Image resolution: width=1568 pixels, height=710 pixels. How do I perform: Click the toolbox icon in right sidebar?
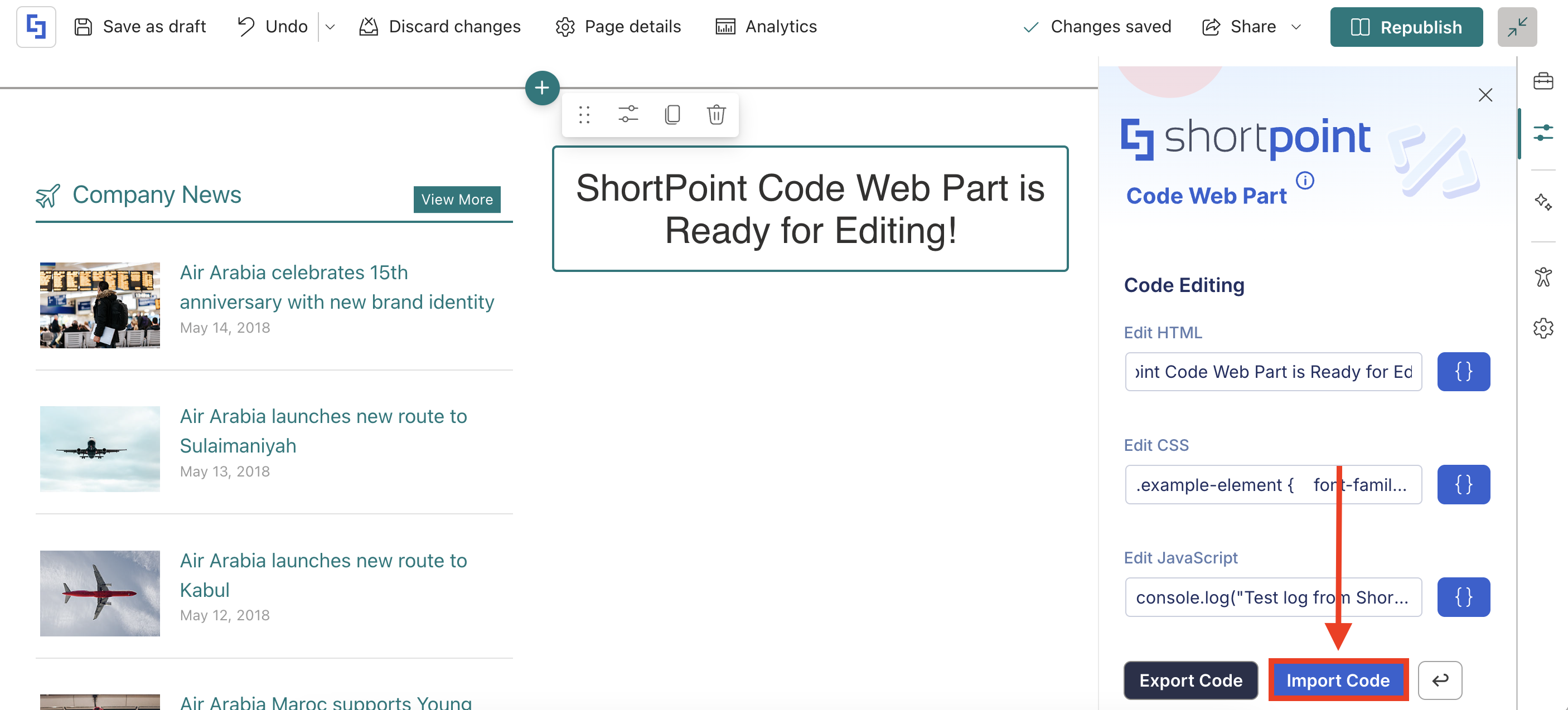(x=1542, y=81)
